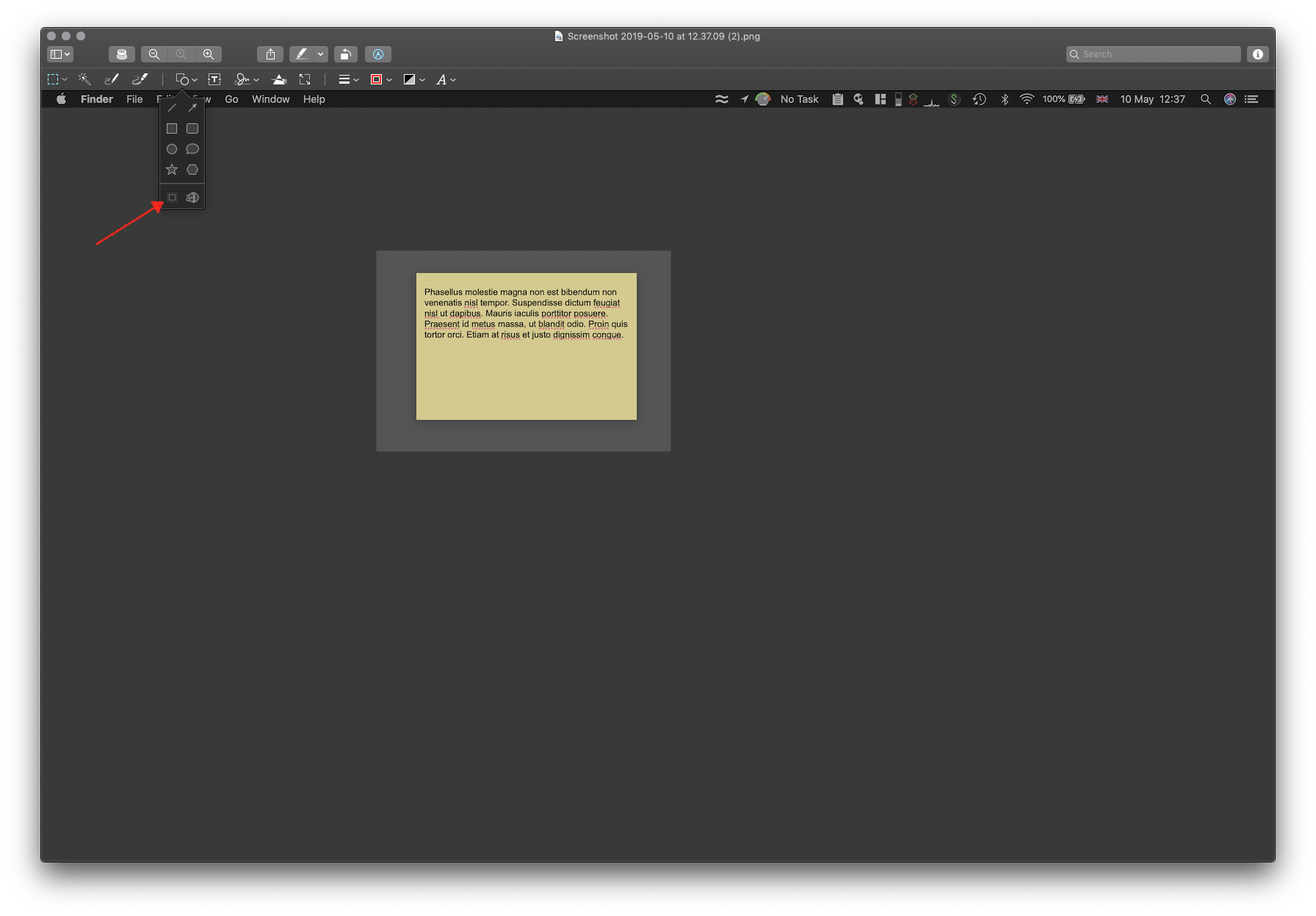Pick the Speech Bubble shape
Screen dimensions: 1316x916
[192, 149]
